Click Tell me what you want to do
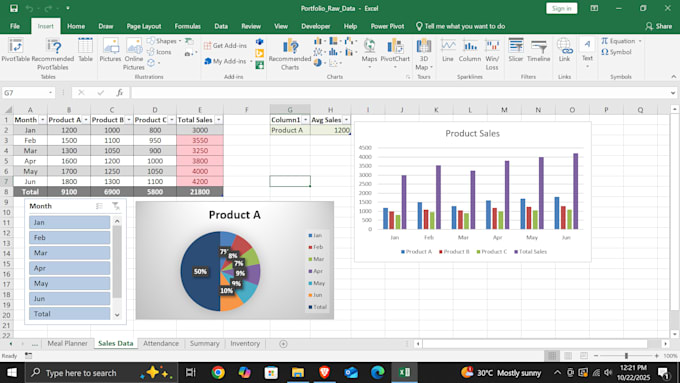Image resolution: width=680 pixels, height=383 pixels. click(x=460, y=26)
